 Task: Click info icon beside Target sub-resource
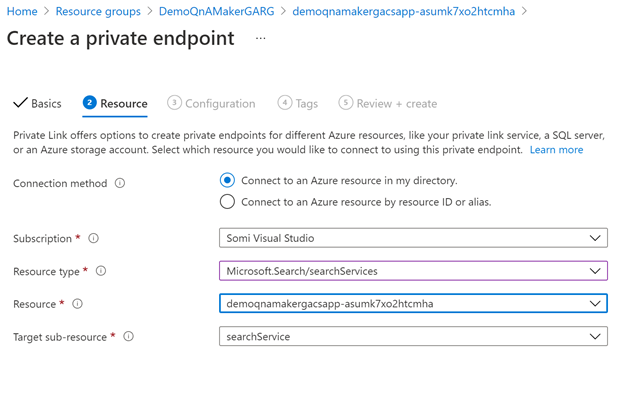(x=128, y=337)
